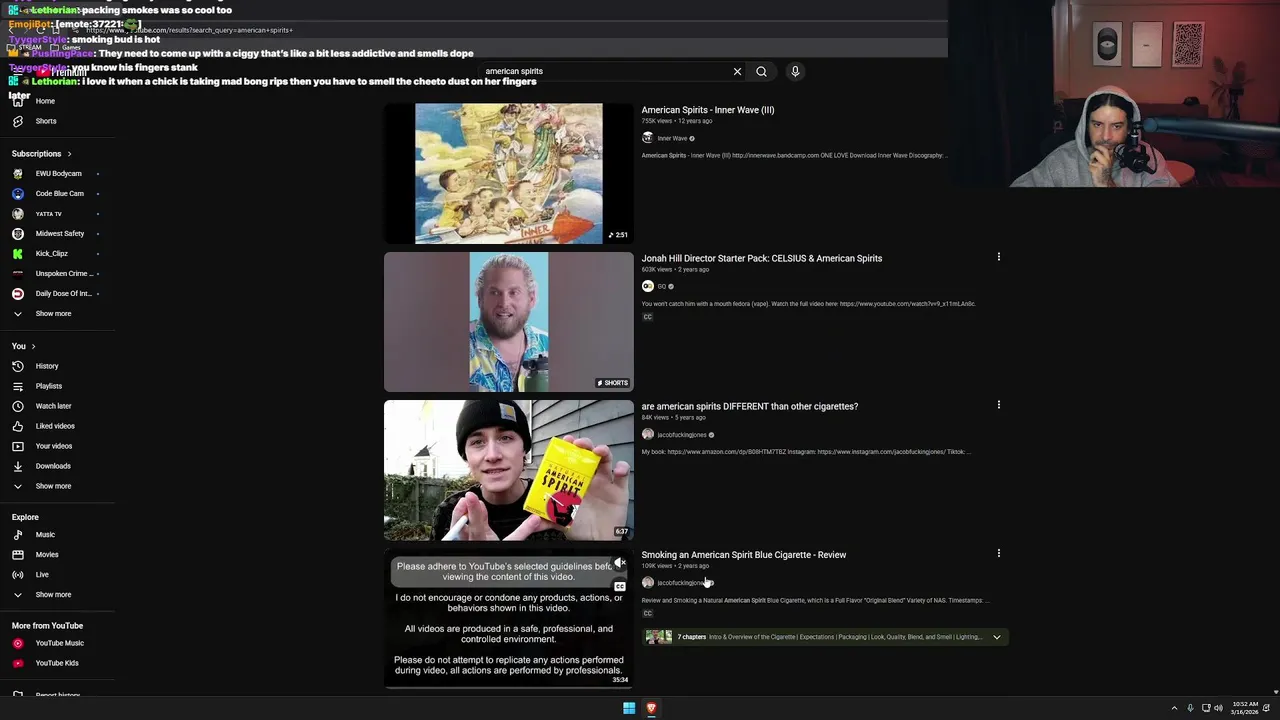Open more options for the Blue Cigarette review
This screenshot has width=1280, height=720.
[998, 553]
